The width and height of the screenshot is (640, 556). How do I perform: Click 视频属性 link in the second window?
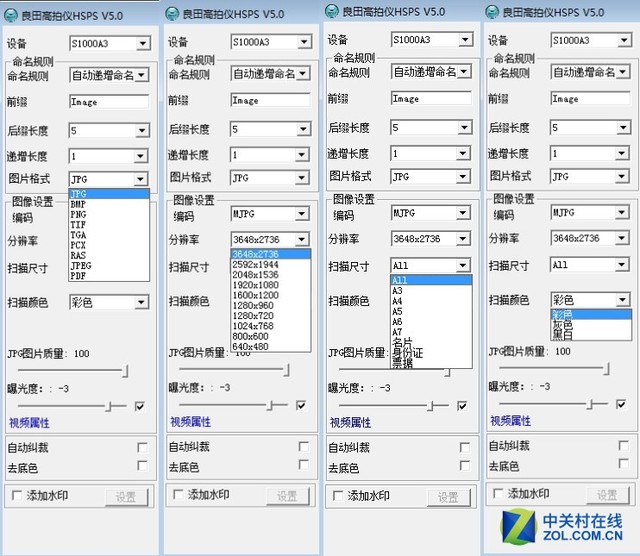click(x=190, y=422)
